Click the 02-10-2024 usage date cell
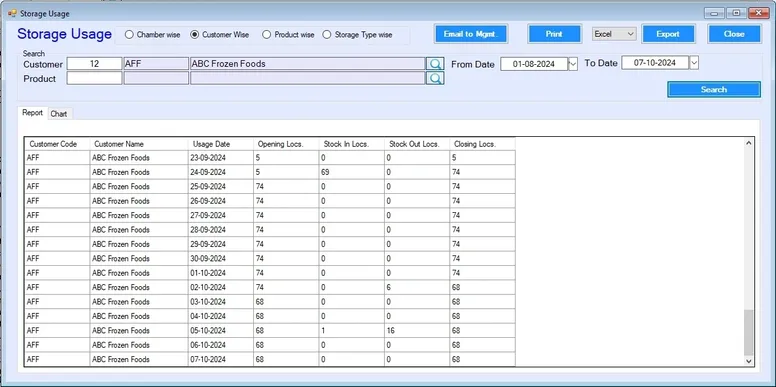The image size is (776, 387). point(220,287)
